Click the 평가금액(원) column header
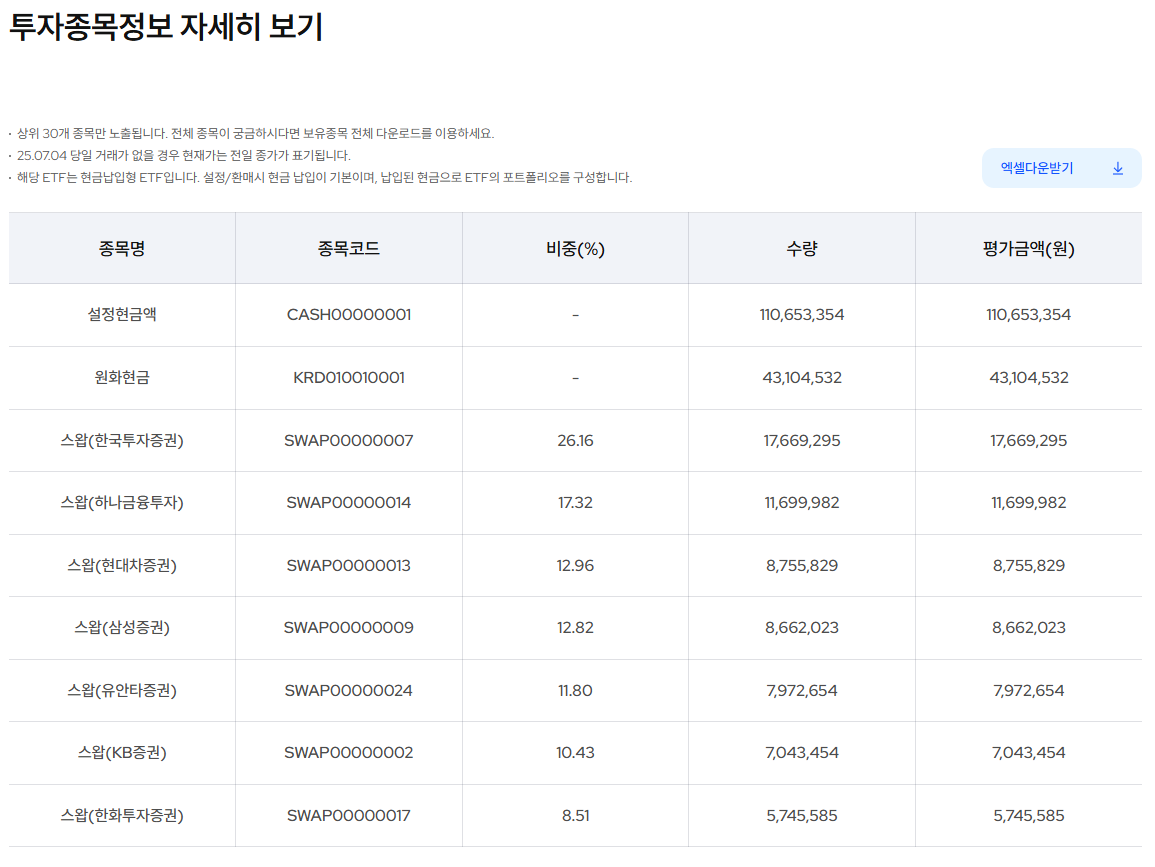Image resolution: width=1155 pixels, height=867 pixels. tap(1029, 248)
